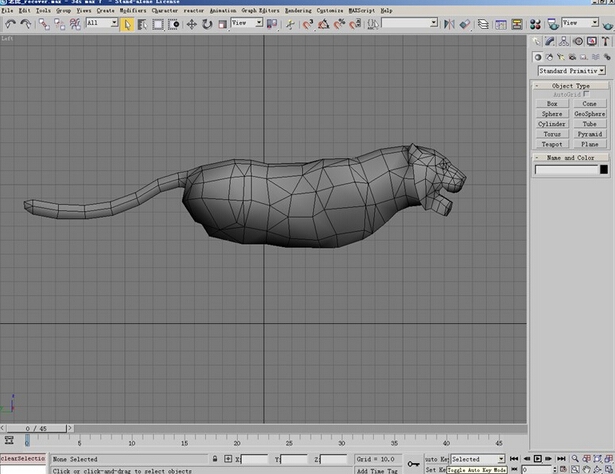This screenshot has width=615, height=474.
Task: Click Quick Render teapot icon
Action: click(x=608, y=25)
